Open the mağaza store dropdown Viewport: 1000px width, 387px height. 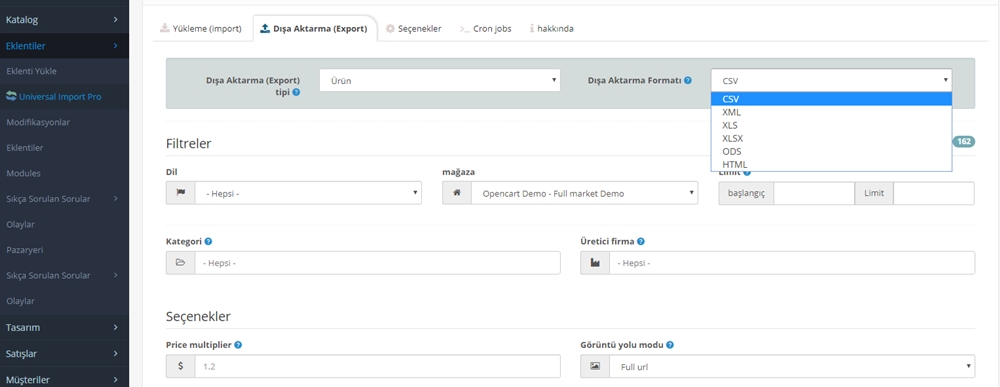click(x=584, y=193)
